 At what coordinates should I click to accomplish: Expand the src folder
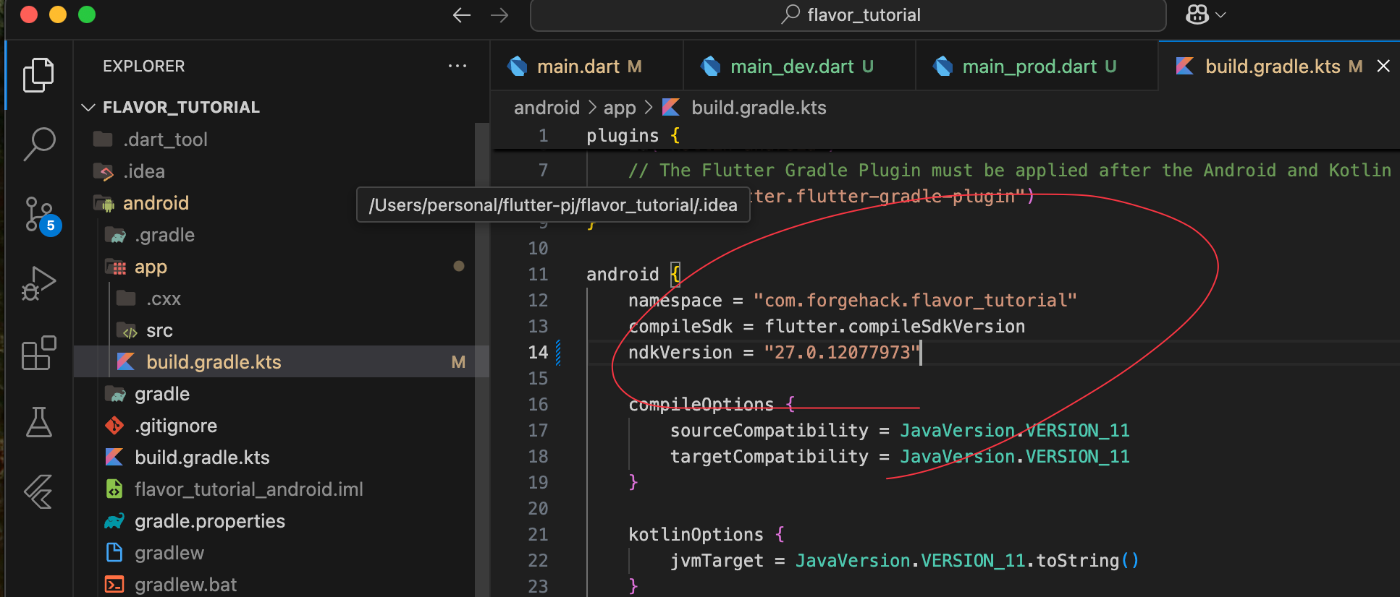pyautogui.click(x=159, y=331)
